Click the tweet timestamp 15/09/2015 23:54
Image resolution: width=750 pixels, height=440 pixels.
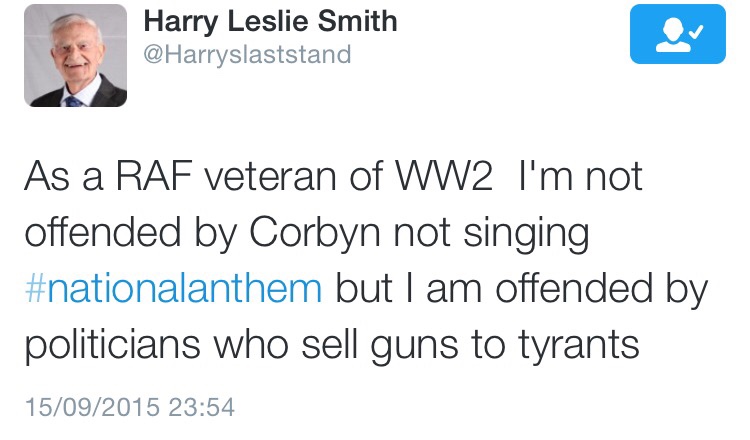click(129, 408)
